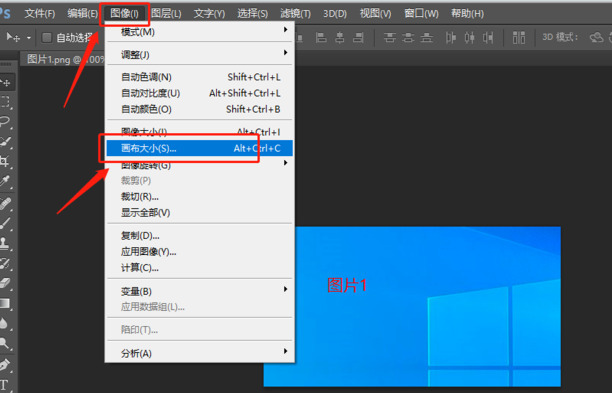Select the History Brush tool
This screenshot has height=393, width=612.
[5, 263]
